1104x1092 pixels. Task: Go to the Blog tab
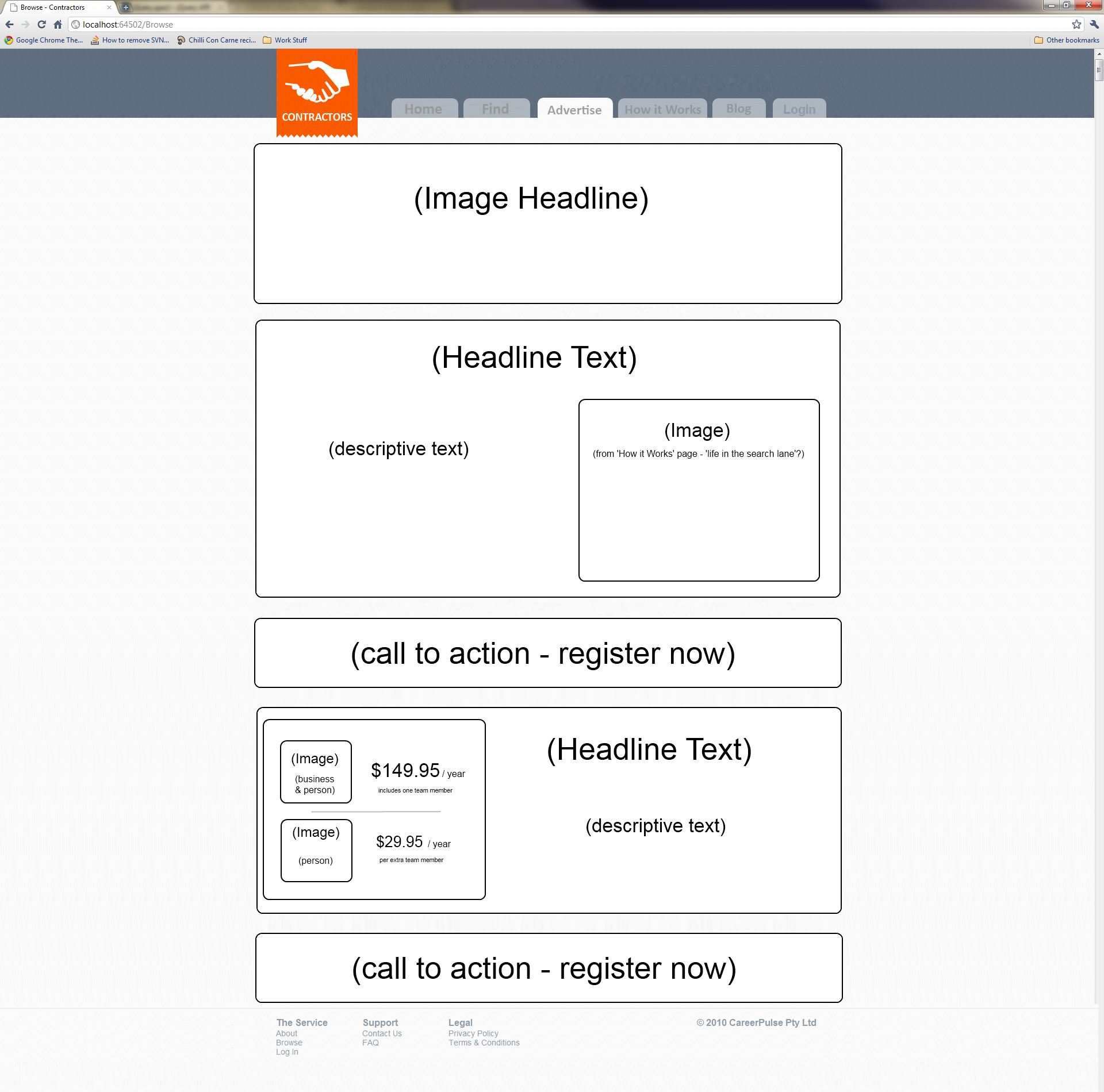[x=738, y=109]
